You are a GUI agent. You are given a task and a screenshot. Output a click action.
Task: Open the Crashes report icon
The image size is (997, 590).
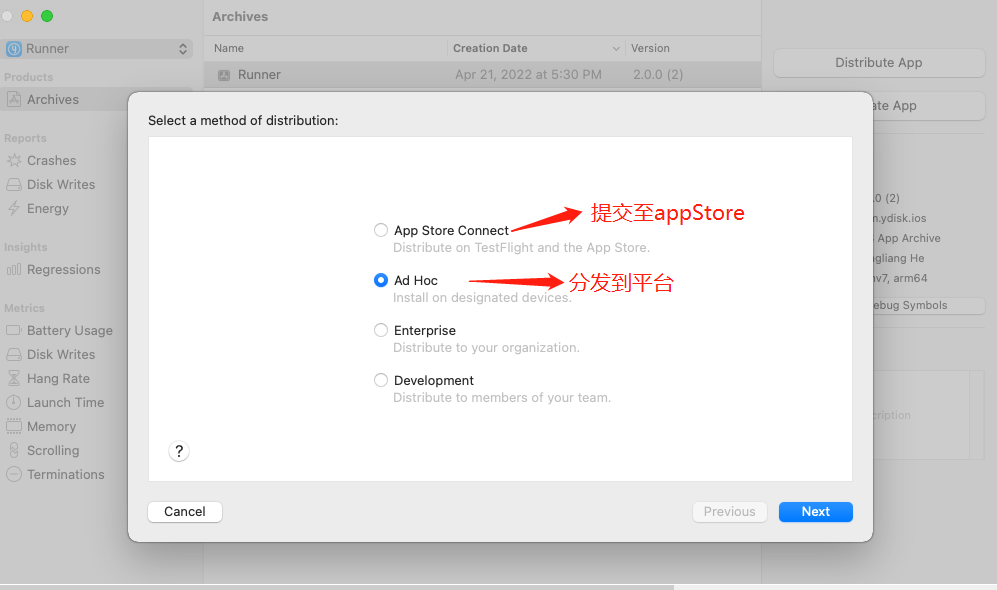14,161
